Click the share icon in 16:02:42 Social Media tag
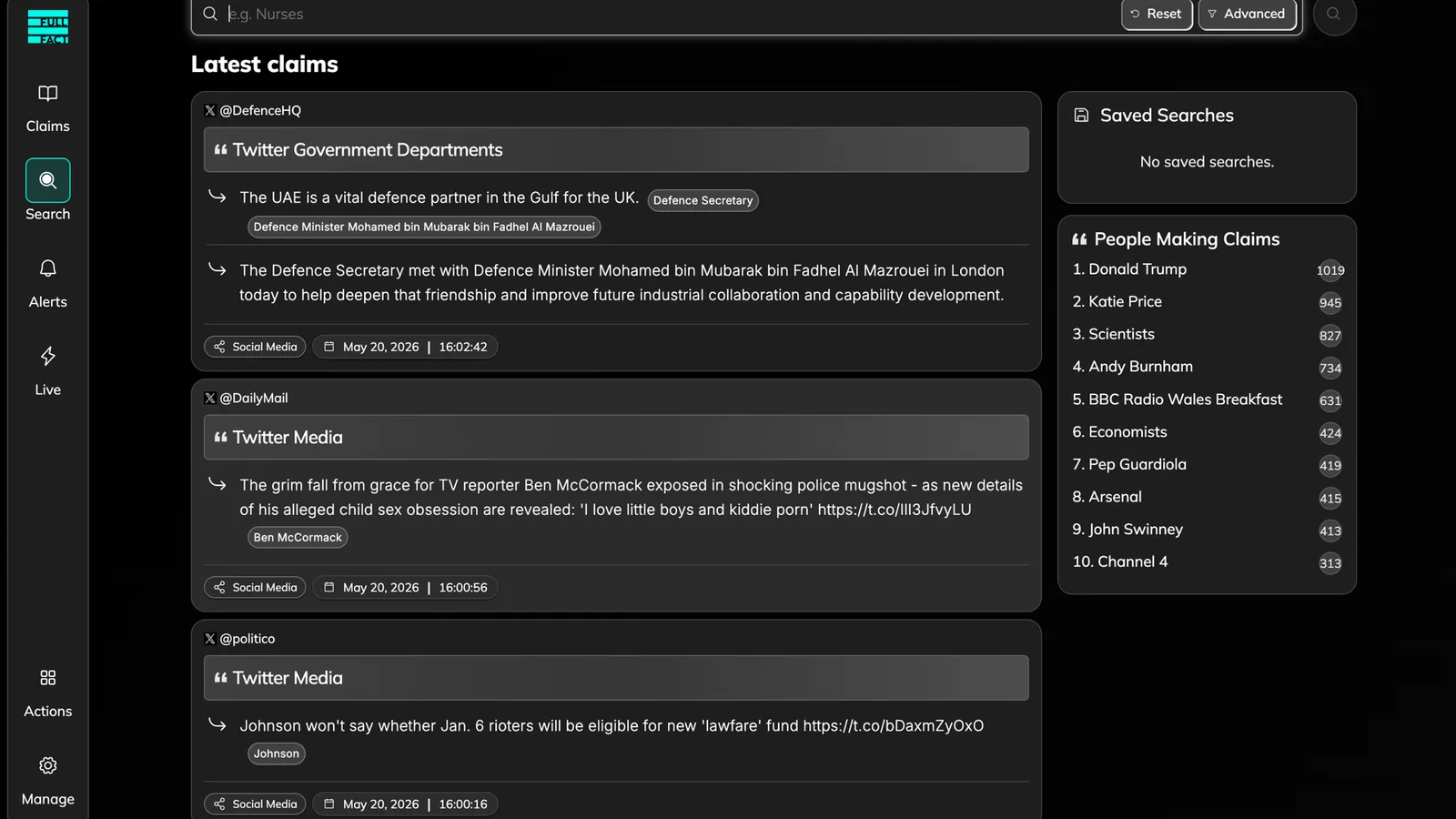 (x=219, y=347)
